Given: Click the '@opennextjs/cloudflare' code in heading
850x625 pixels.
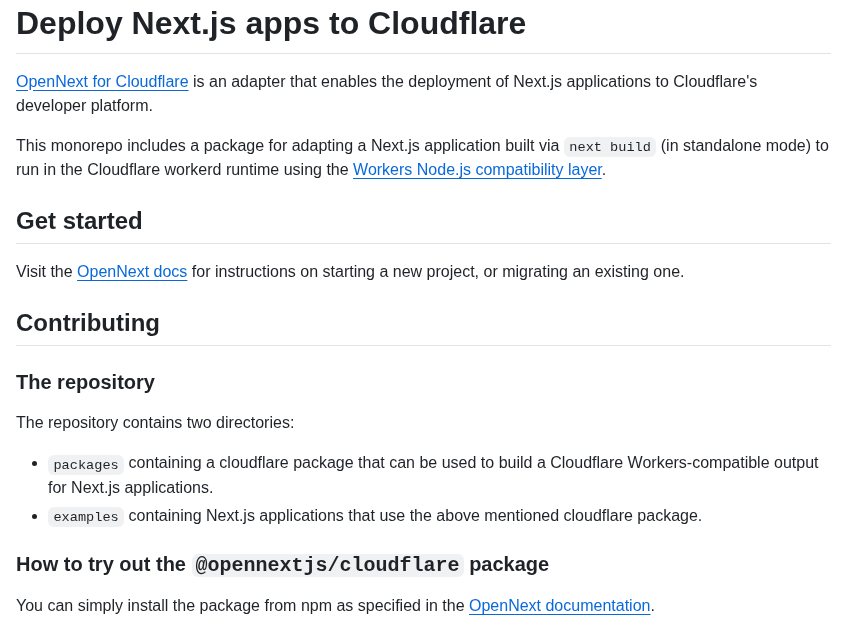Looking at the screenshot, I should [x=327, y=565].
